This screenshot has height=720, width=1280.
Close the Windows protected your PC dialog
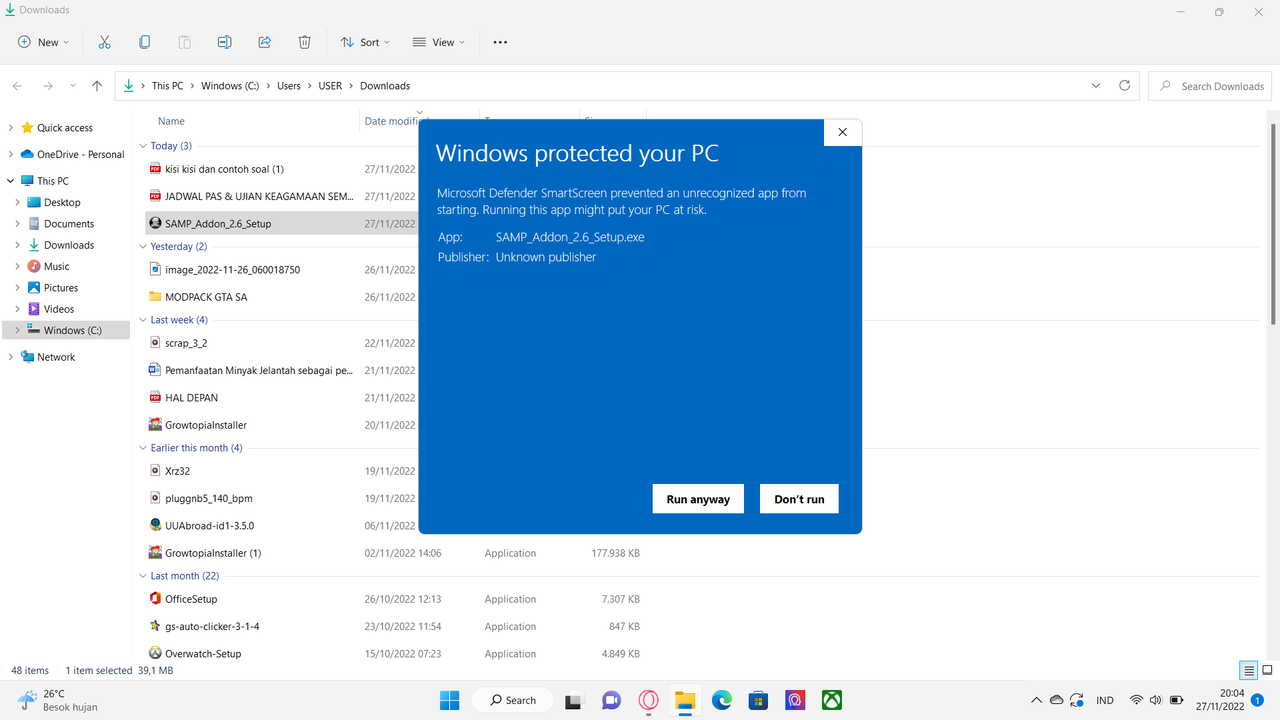click(842, 132)
